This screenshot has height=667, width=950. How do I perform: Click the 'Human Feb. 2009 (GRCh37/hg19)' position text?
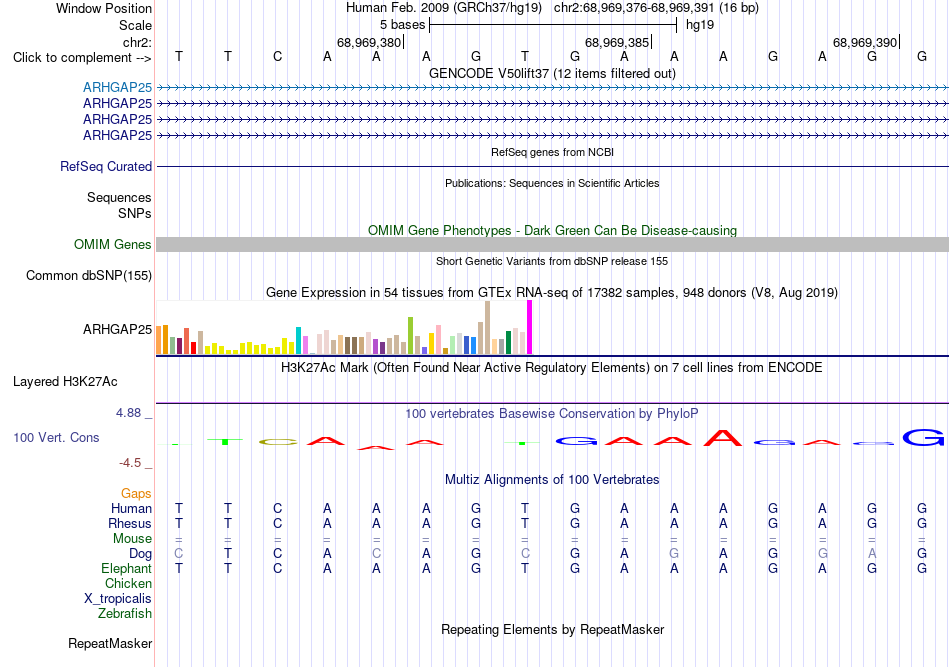click(x=444, y=8)
